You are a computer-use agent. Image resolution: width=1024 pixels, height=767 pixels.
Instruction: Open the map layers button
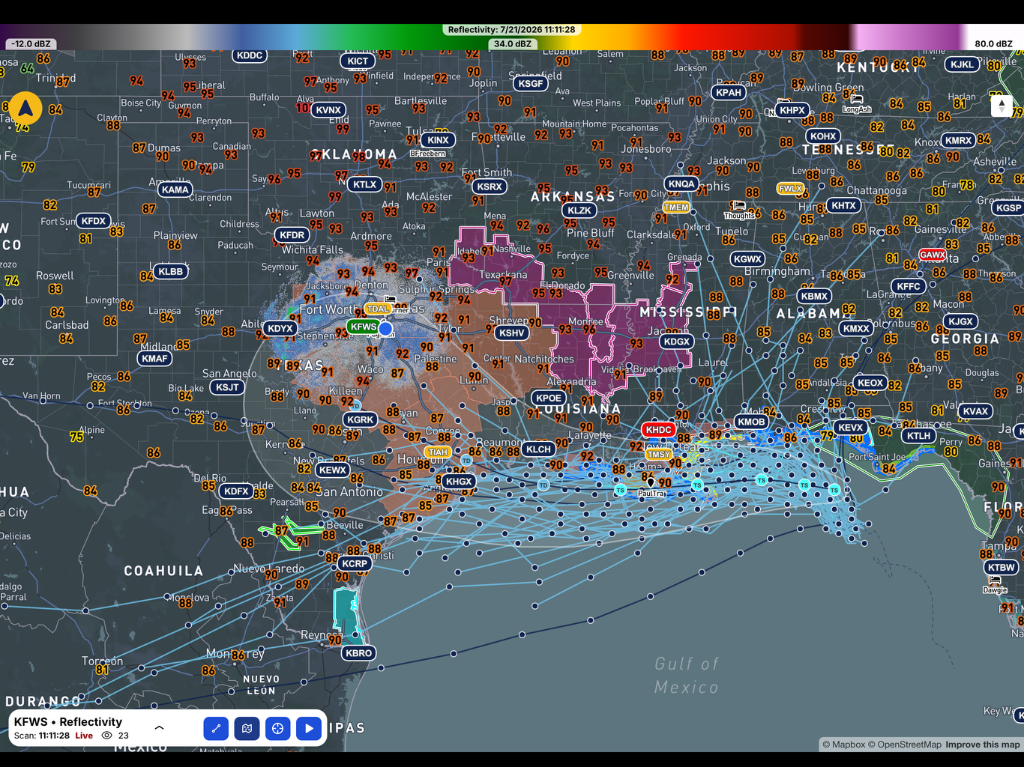point(247,728)
